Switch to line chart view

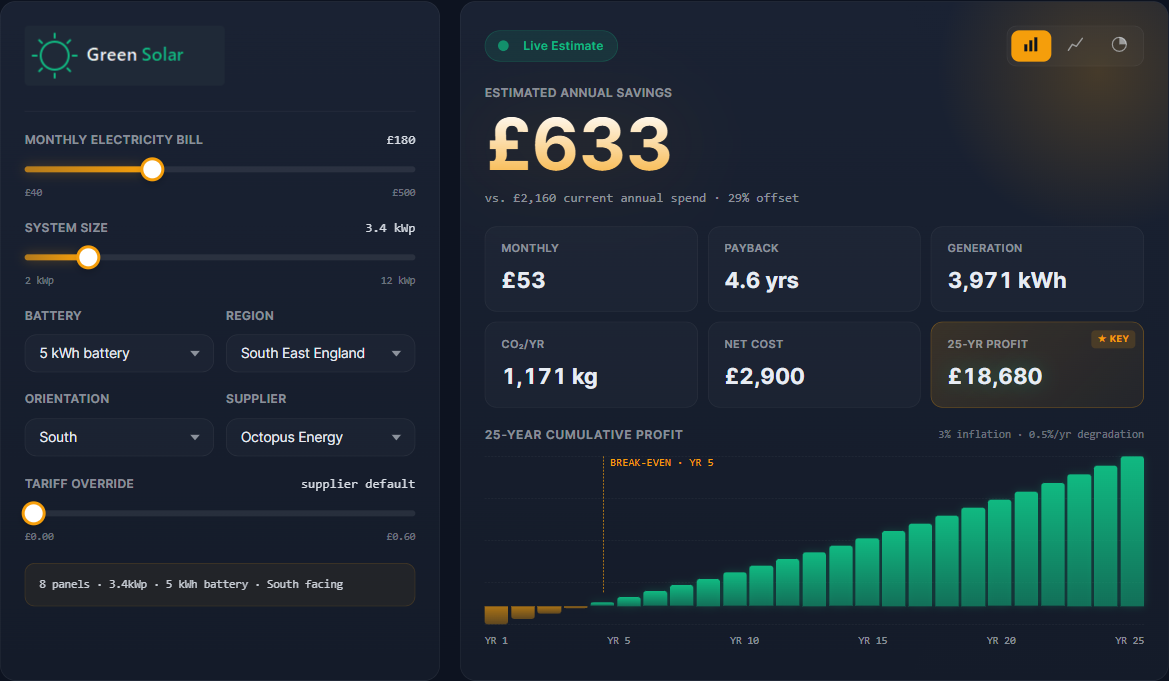tap(1075, 45)
